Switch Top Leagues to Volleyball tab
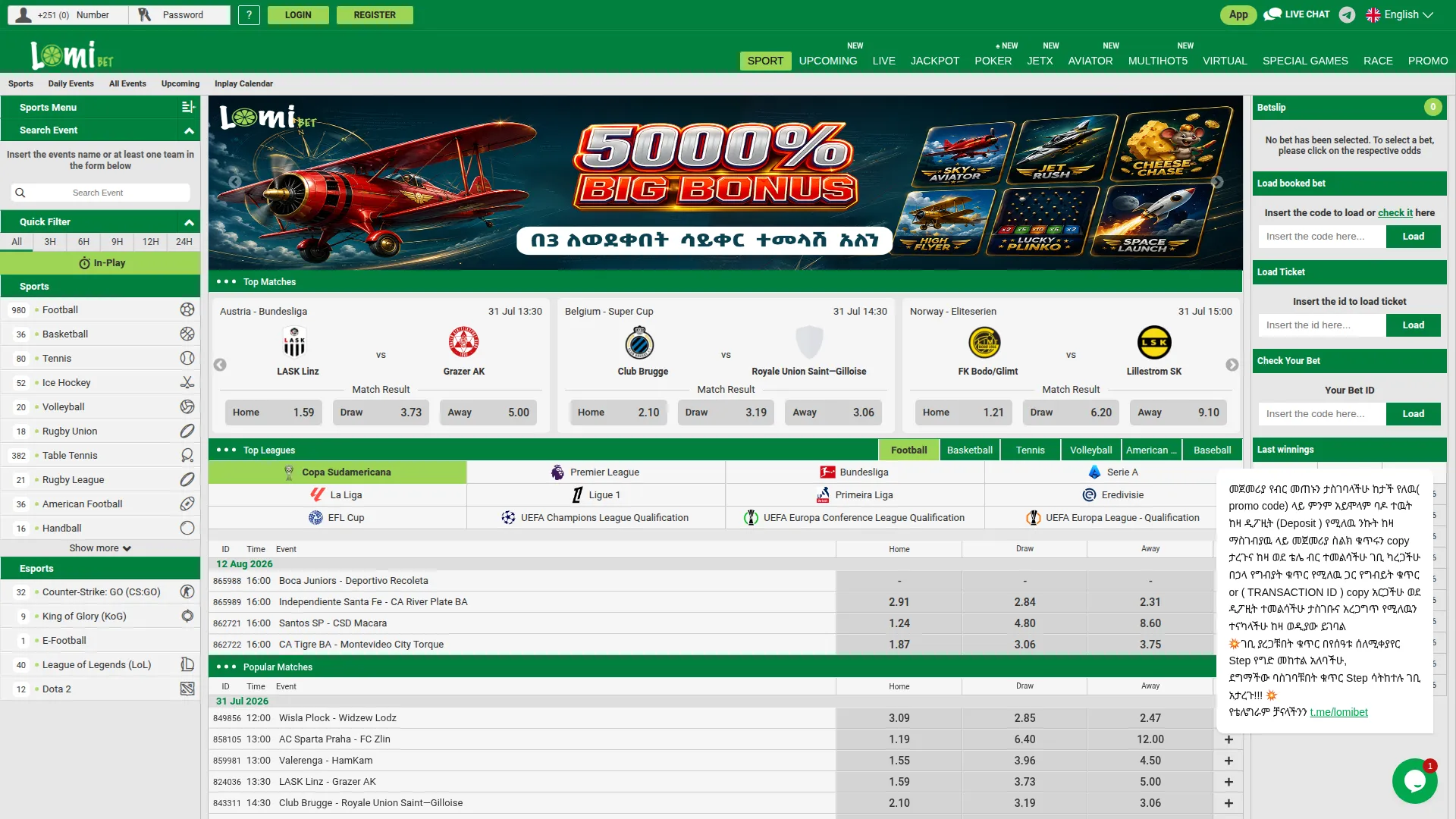Viewport: 1456px width, 819px height. pos(1090,450)
